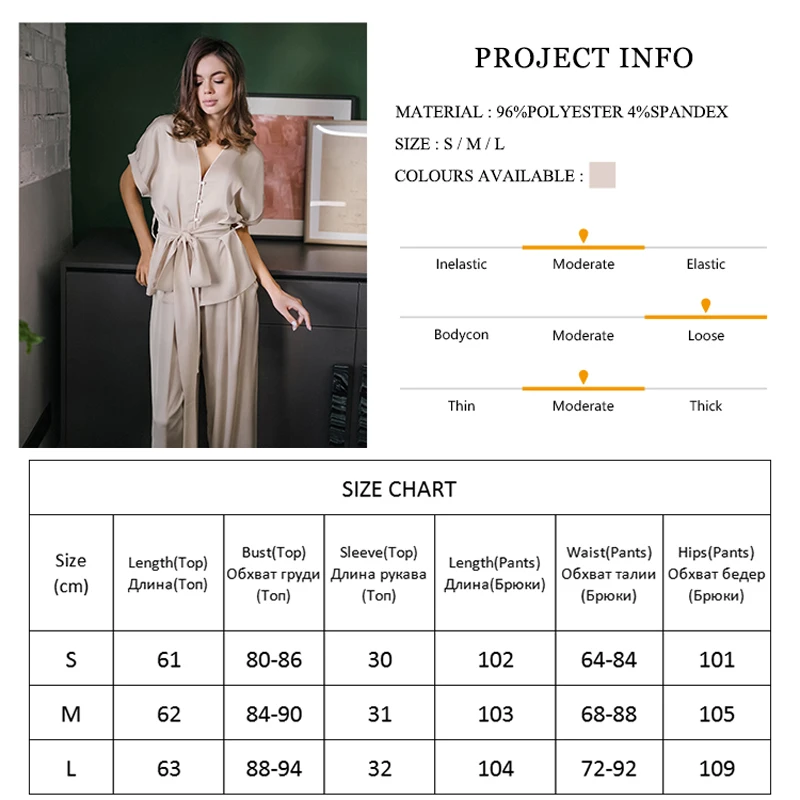Click the Inelastic label on elasticity scale
Screen dimensions: 800x800
click(x=461, y=264)
